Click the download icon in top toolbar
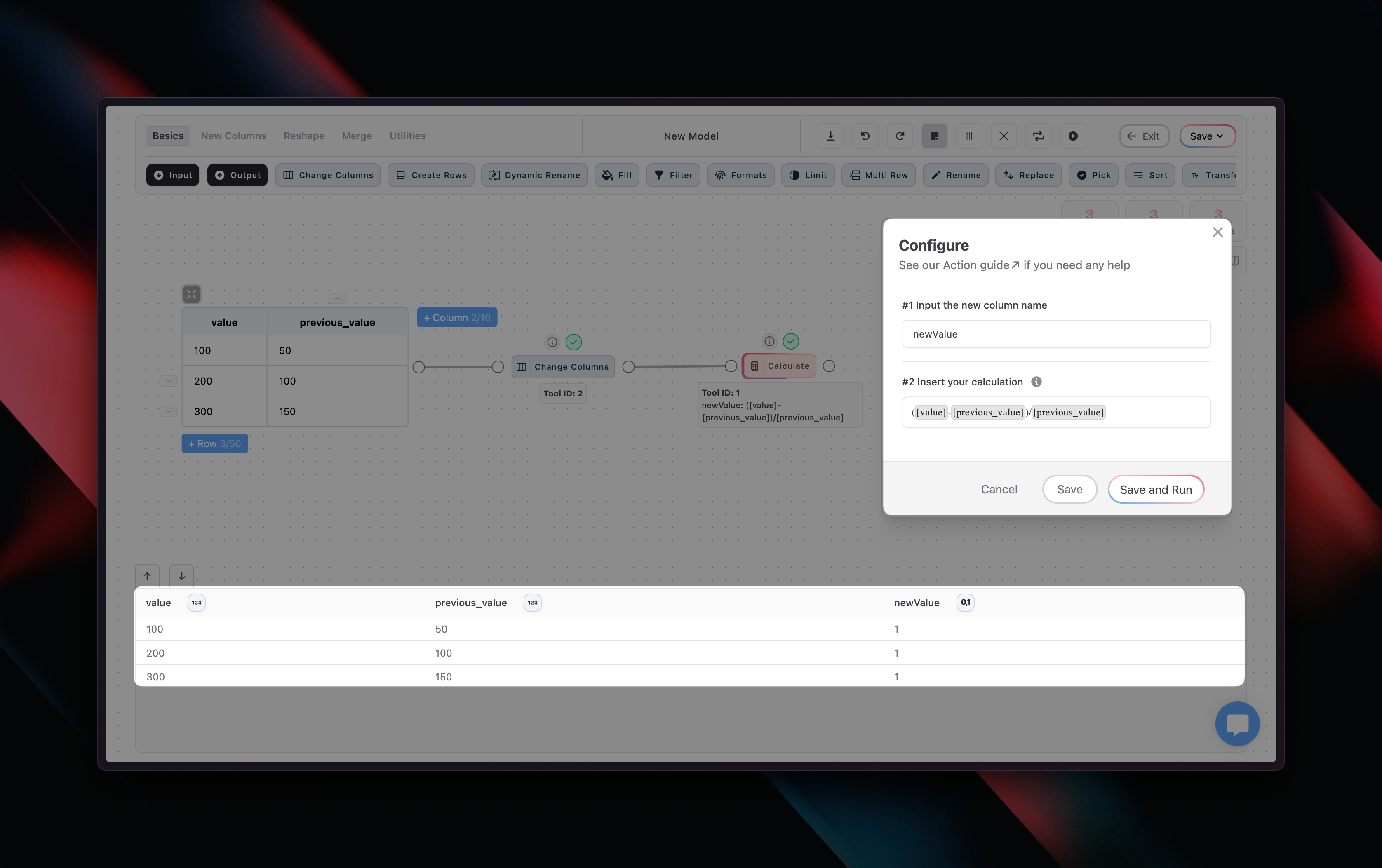Image resolution: width=1382 pixels, height=868 pixels. pyautogui.click(x=830, y=136)
